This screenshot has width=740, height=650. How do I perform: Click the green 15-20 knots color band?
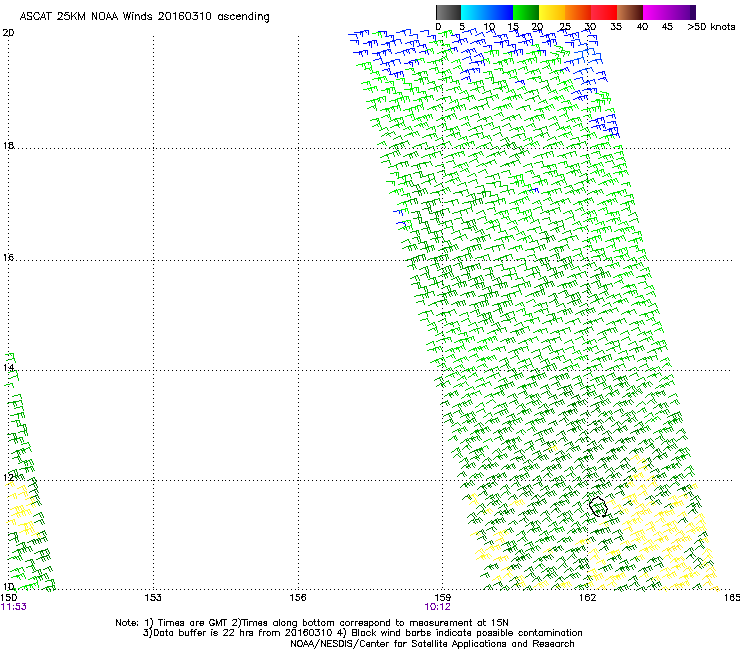coord(526,12)
